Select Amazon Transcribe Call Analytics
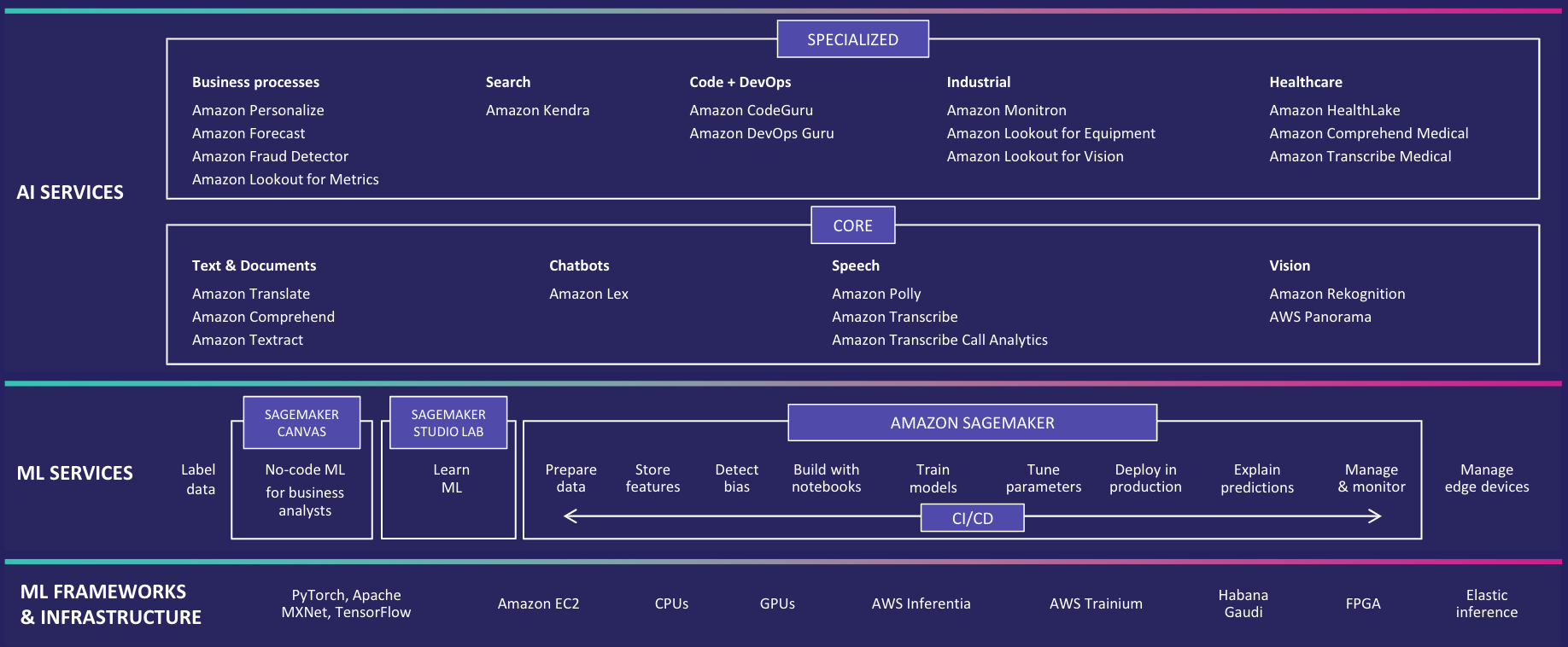The image size is (1568, 647). (939, 340)
